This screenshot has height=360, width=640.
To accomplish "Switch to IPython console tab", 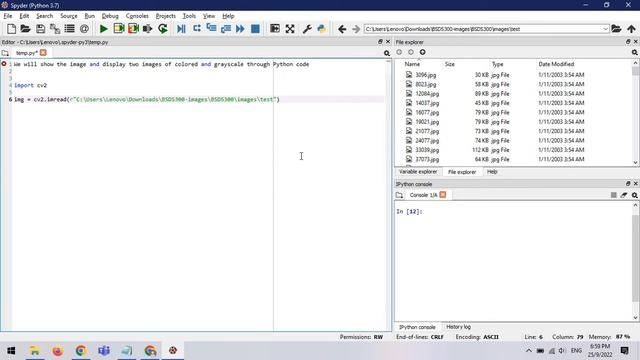I will (417, 327).
